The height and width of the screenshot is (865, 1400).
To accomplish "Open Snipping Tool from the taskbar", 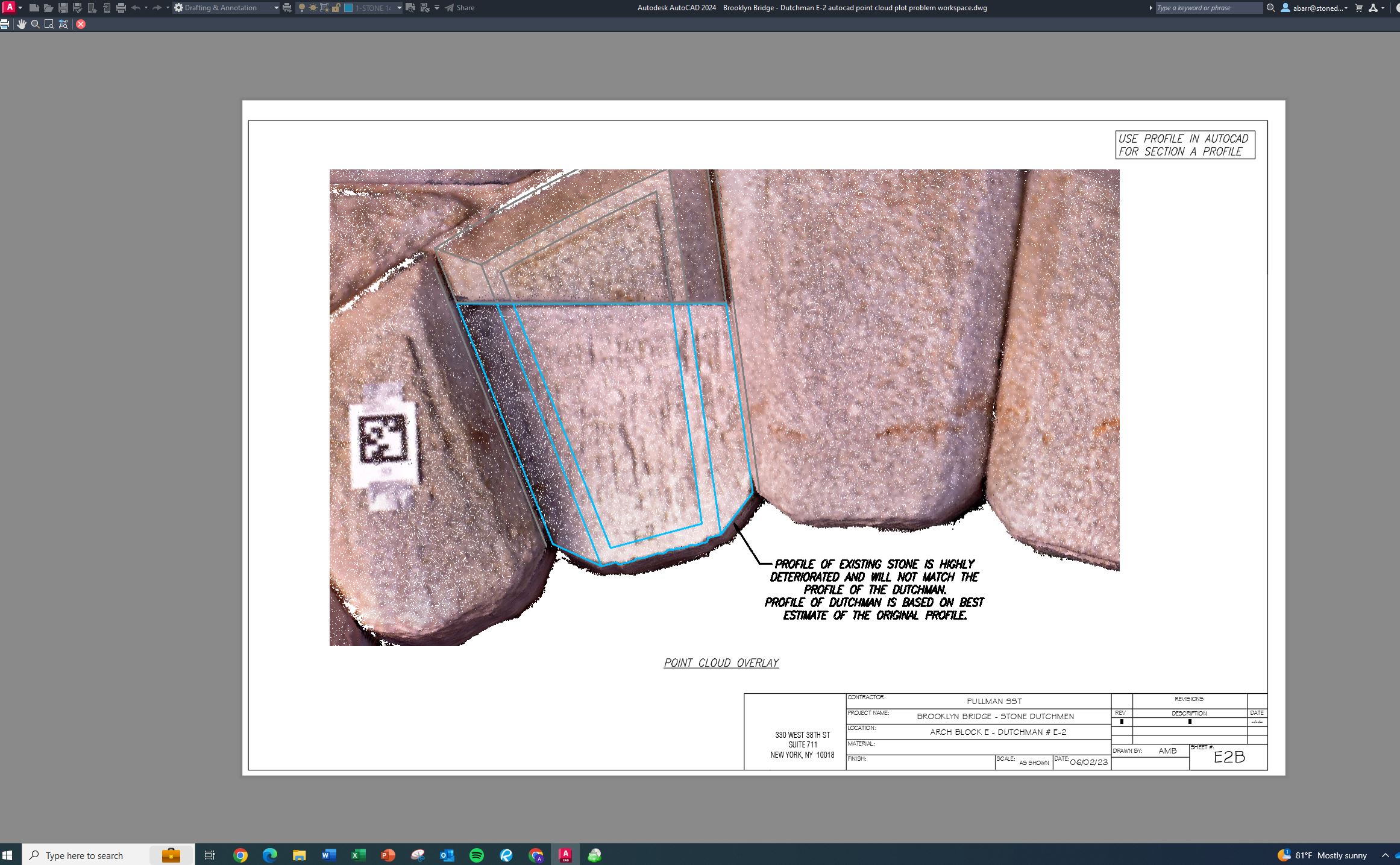I will tap(418, 855).
